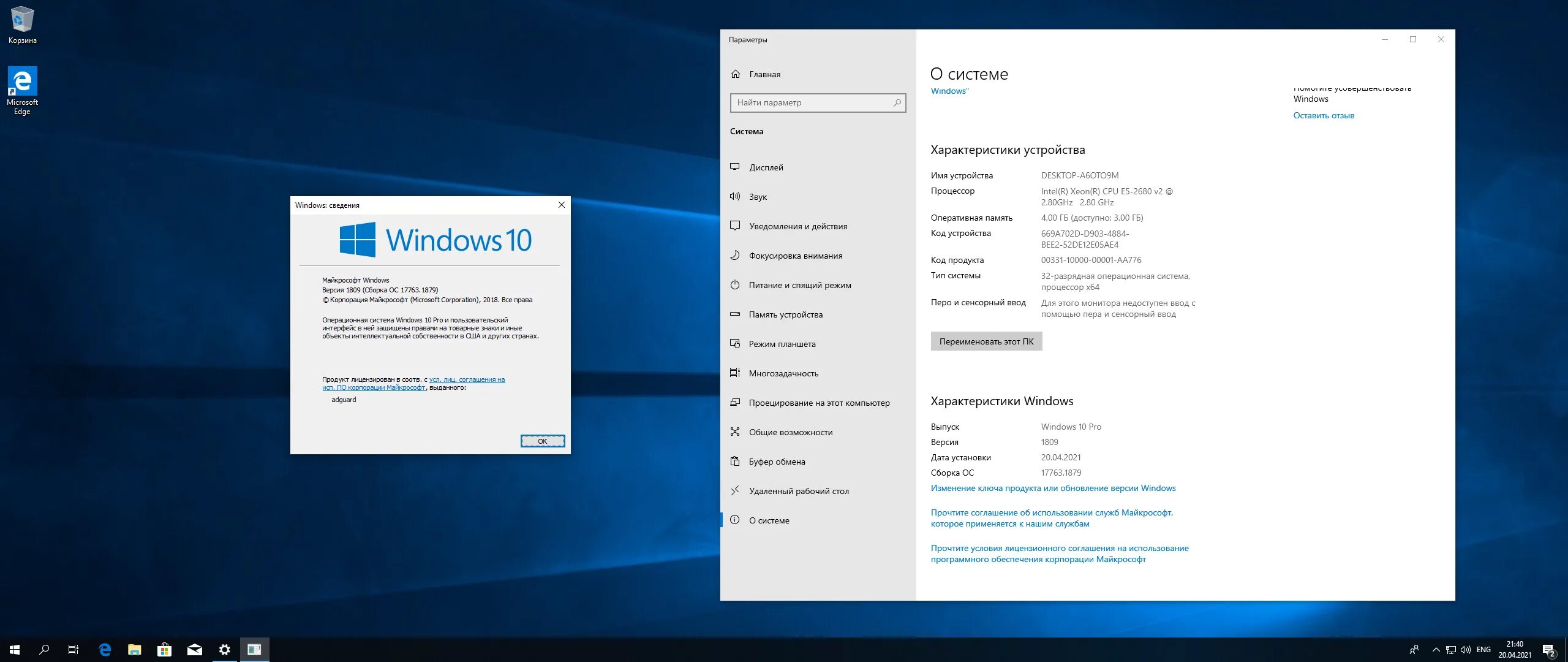Click the Display settings icon
The width and height of the screenshot is (1568, 662).
coord(738,167)
